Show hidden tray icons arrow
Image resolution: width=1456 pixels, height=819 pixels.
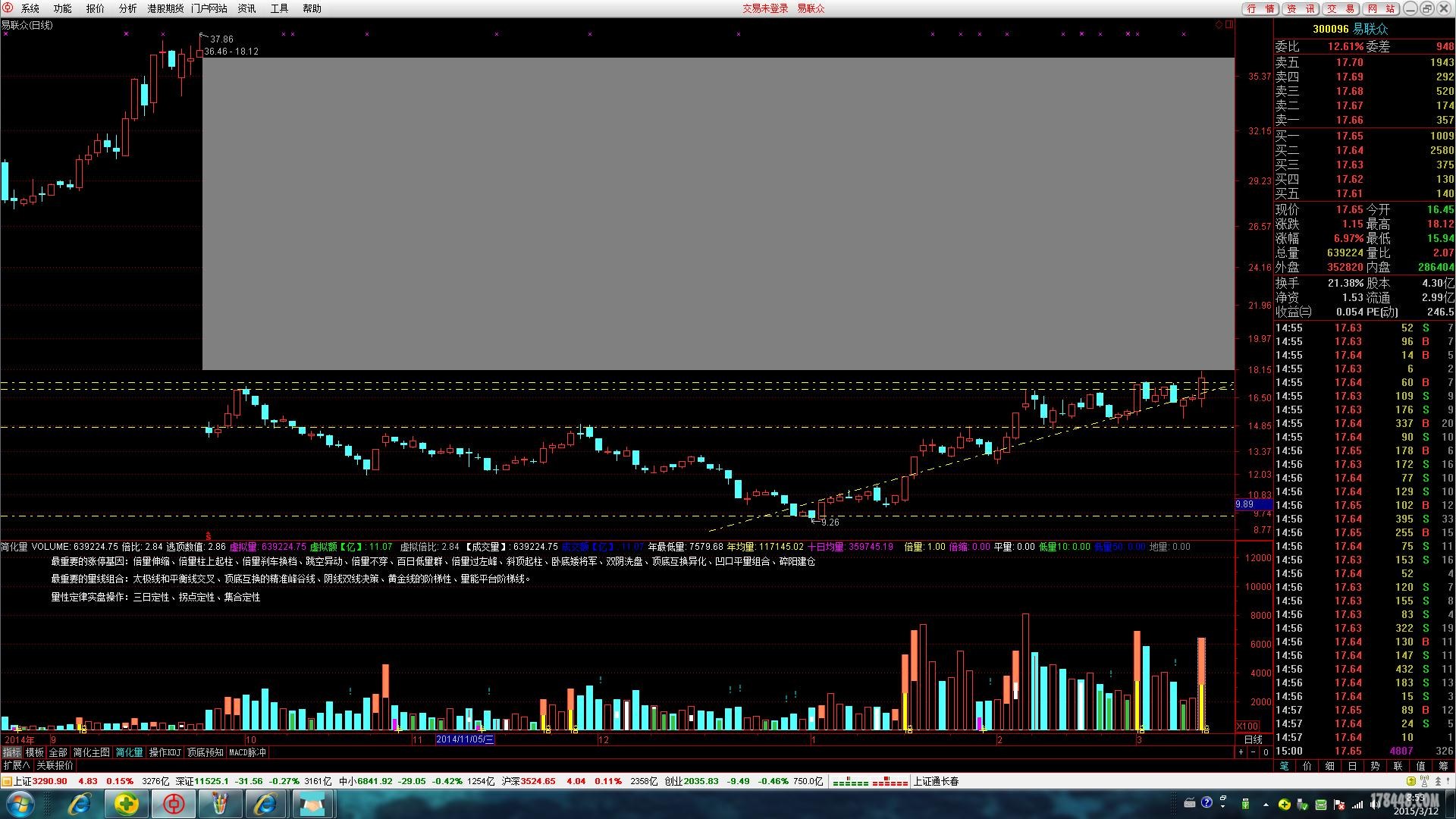(x=1265, y=804)
